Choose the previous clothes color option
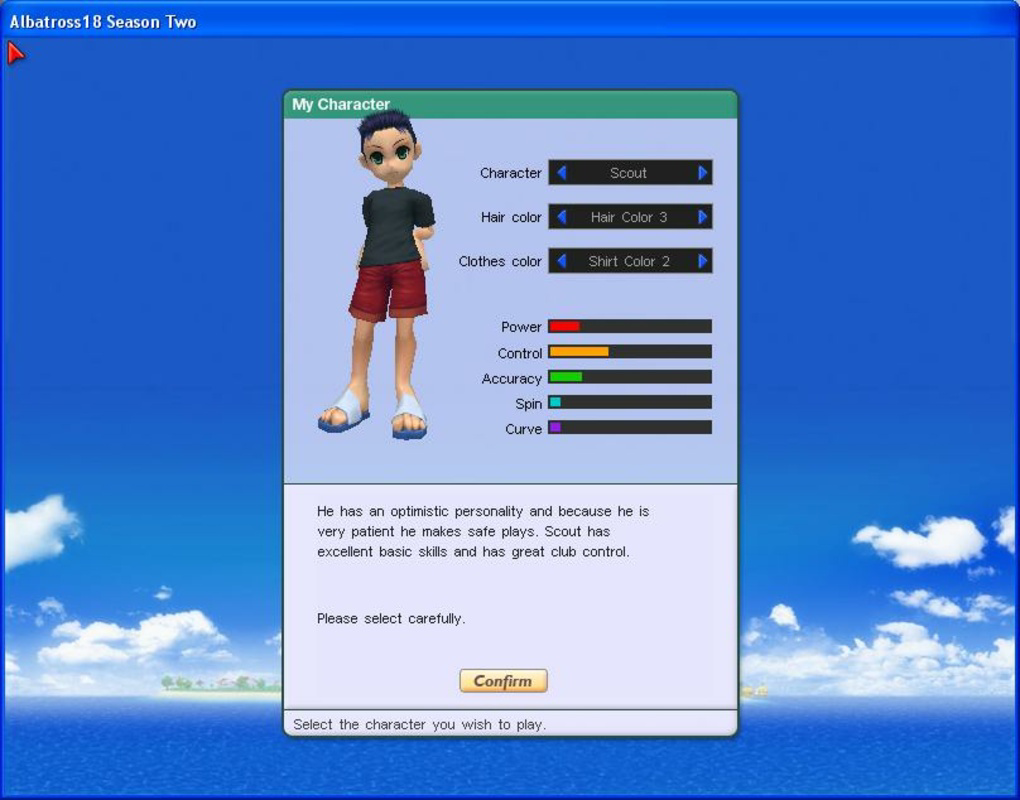The height and width of the screenshot is (800, 1020). [x=562, y=261]
